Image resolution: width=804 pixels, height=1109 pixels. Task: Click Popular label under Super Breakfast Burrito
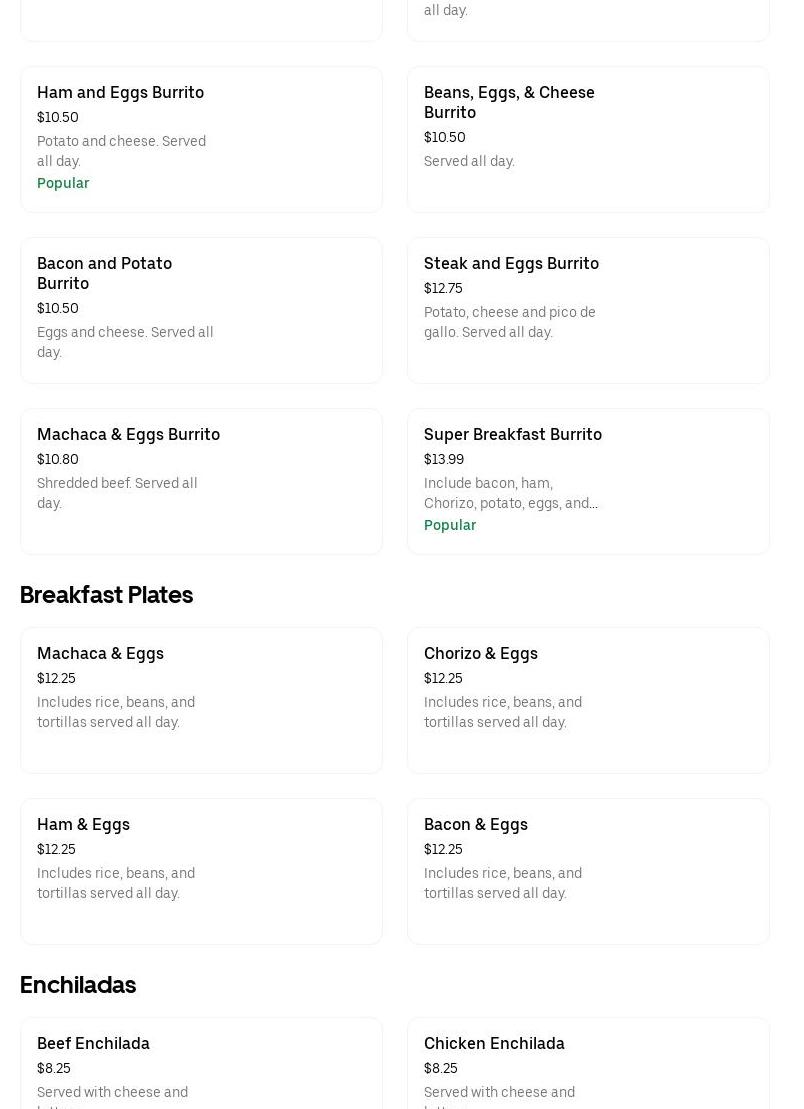(450, 526)
